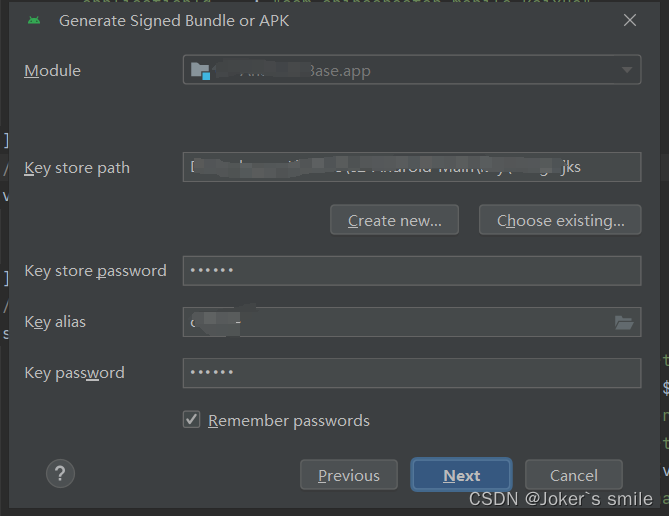This screenshot has width=669, height=516.
Task: Toggle the Remember passwords checkbox
Action: coord(192,420)
